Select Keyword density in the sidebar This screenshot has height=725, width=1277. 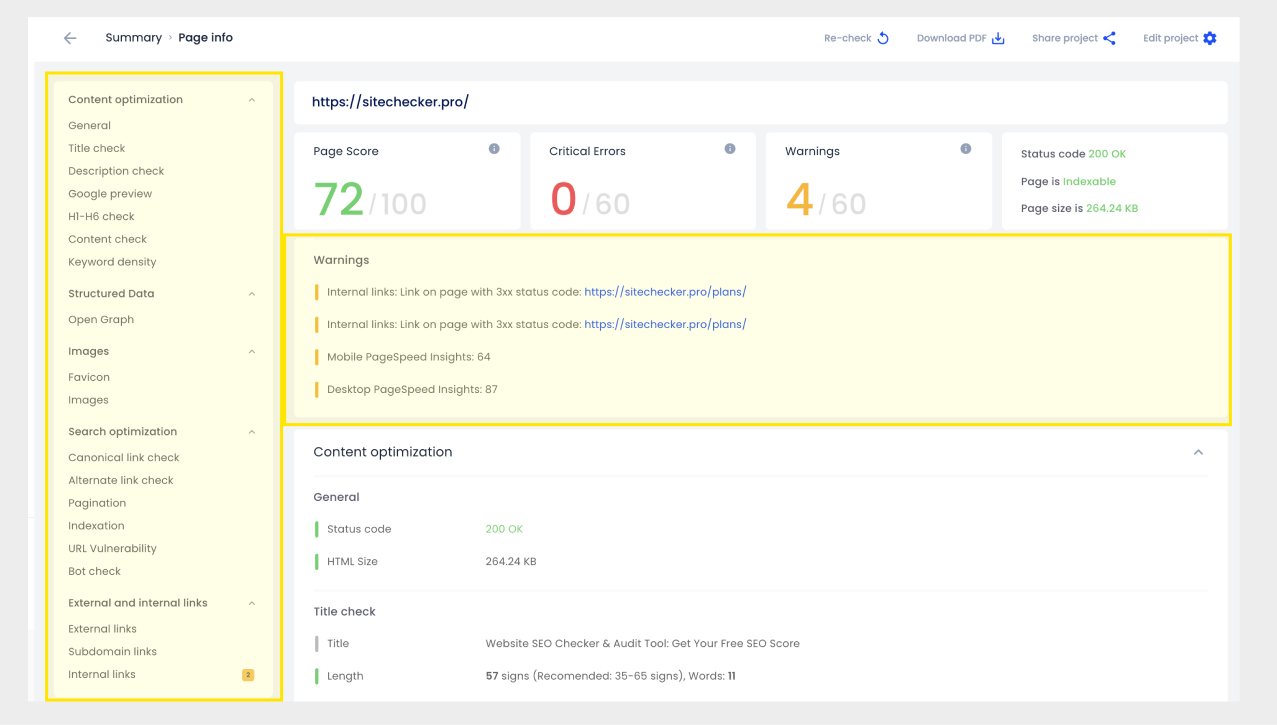pyautogui.click(x=112, y=262)
